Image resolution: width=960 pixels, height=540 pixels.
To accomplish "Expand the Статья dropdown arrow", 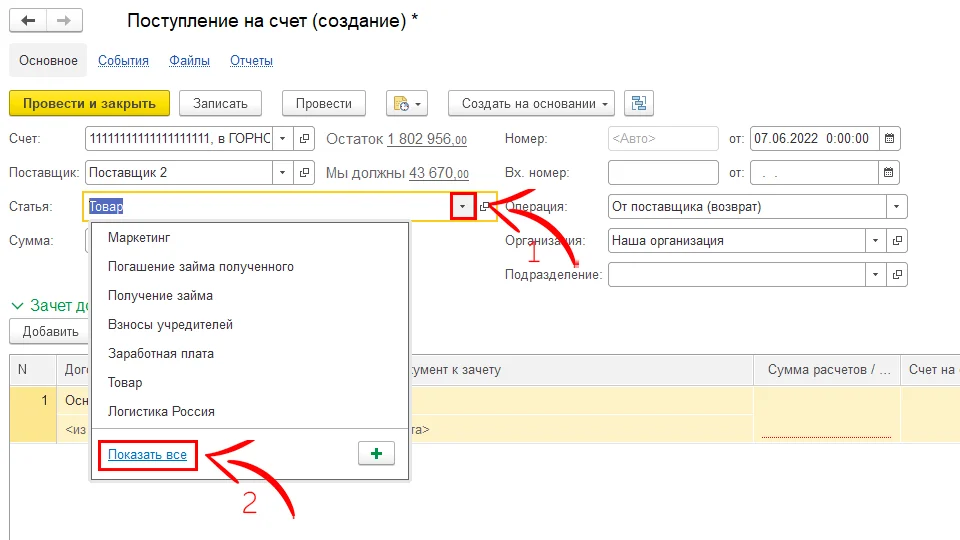I will tap(462, 207).
